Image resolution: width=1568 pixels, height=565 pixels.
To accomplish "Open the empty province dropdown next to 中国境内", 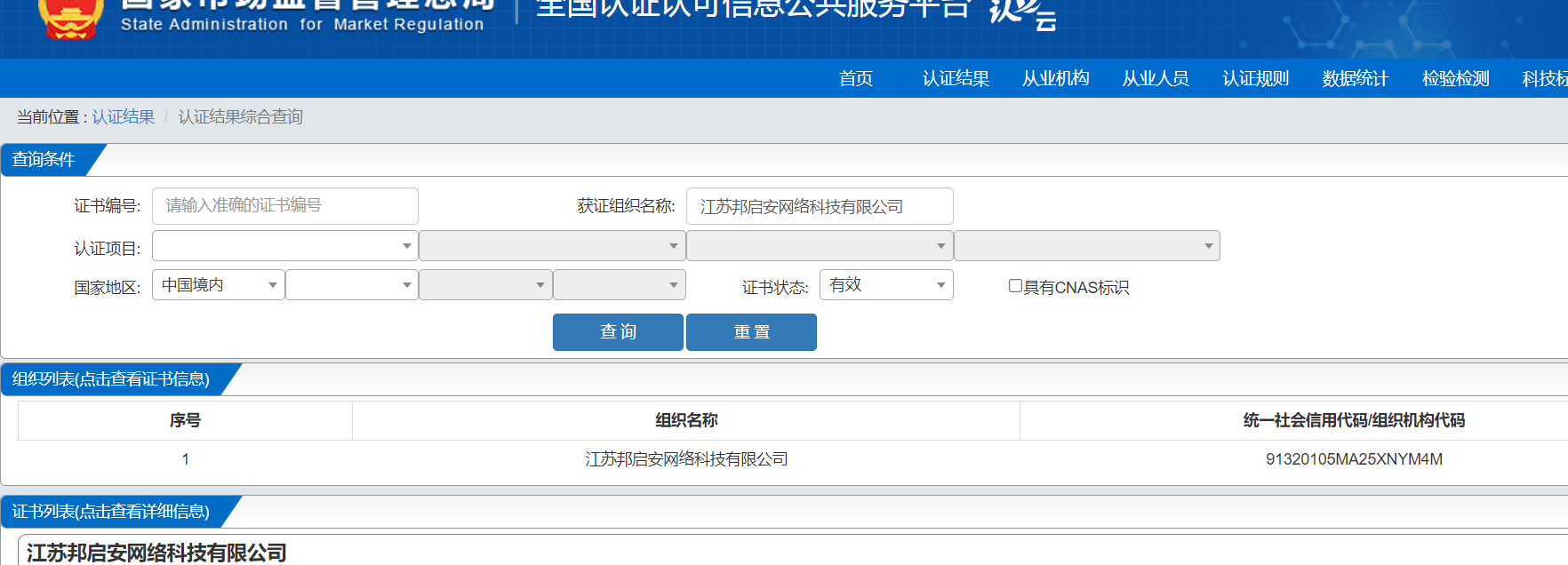I will tap(352, 285).
